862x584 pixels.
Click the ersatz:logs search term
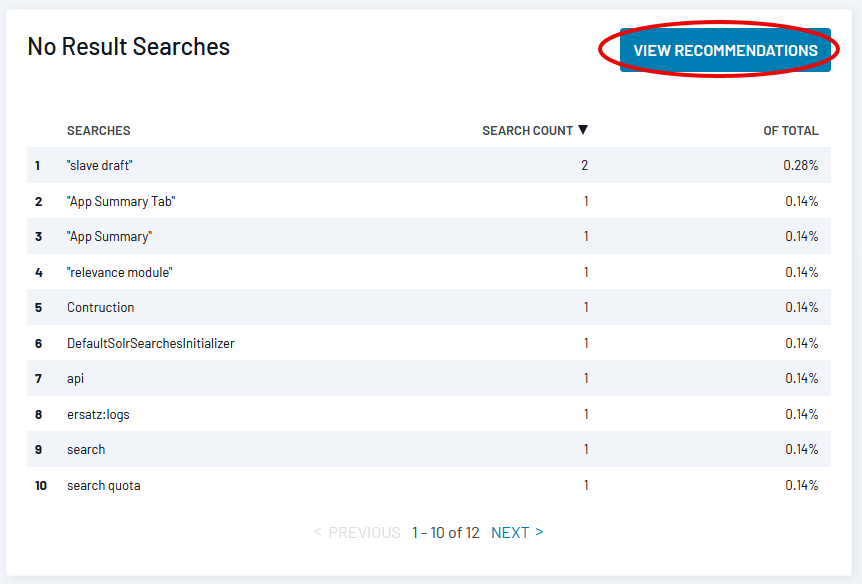pos(98,414)
